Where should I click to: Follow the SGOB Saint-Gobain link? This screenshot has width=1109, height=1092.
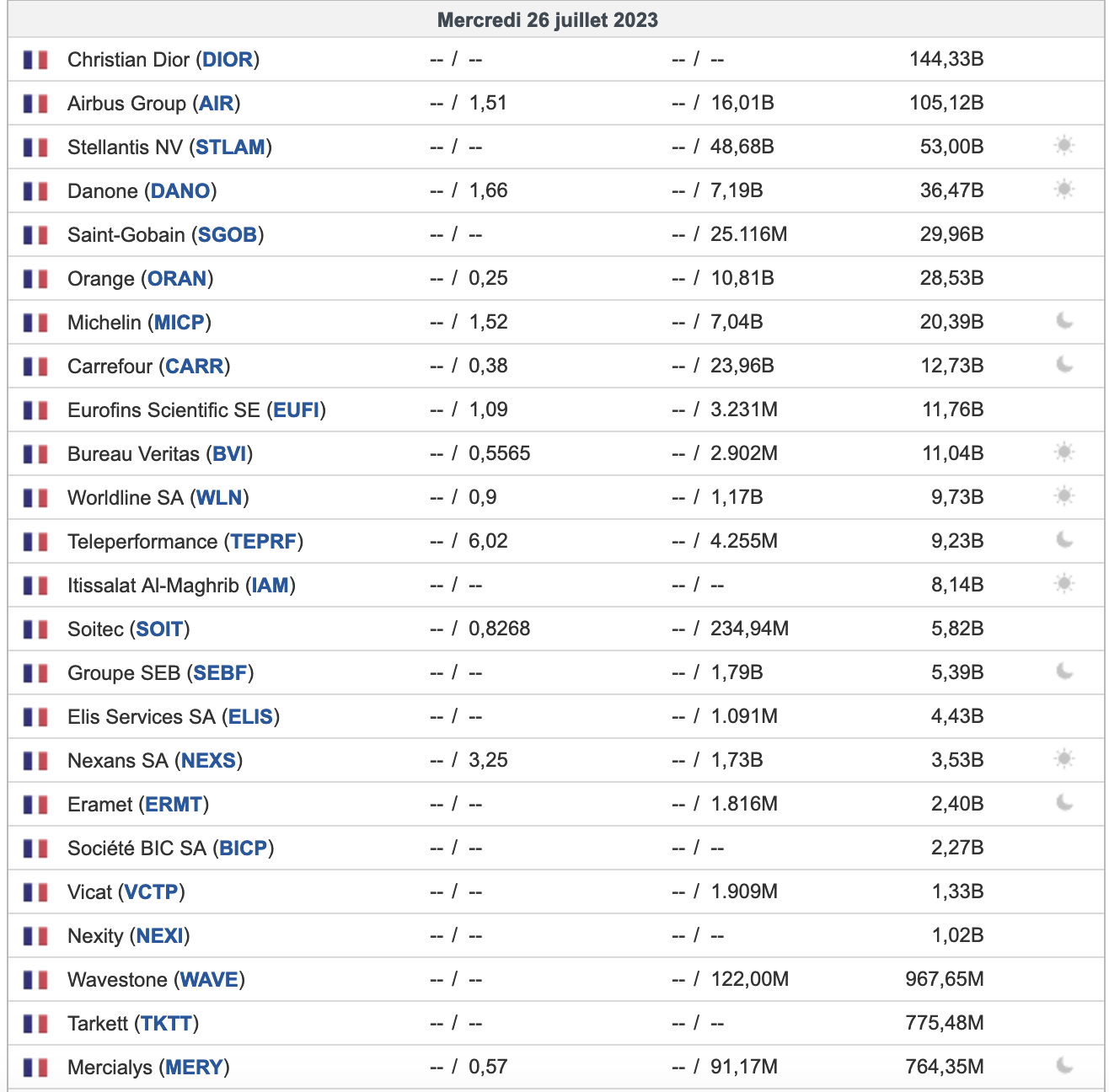pyautogui.click(x=227, y=235)
